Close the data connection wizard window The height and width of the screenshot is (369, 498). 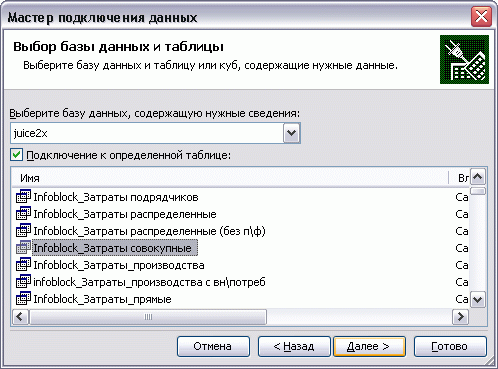[481, 16]
